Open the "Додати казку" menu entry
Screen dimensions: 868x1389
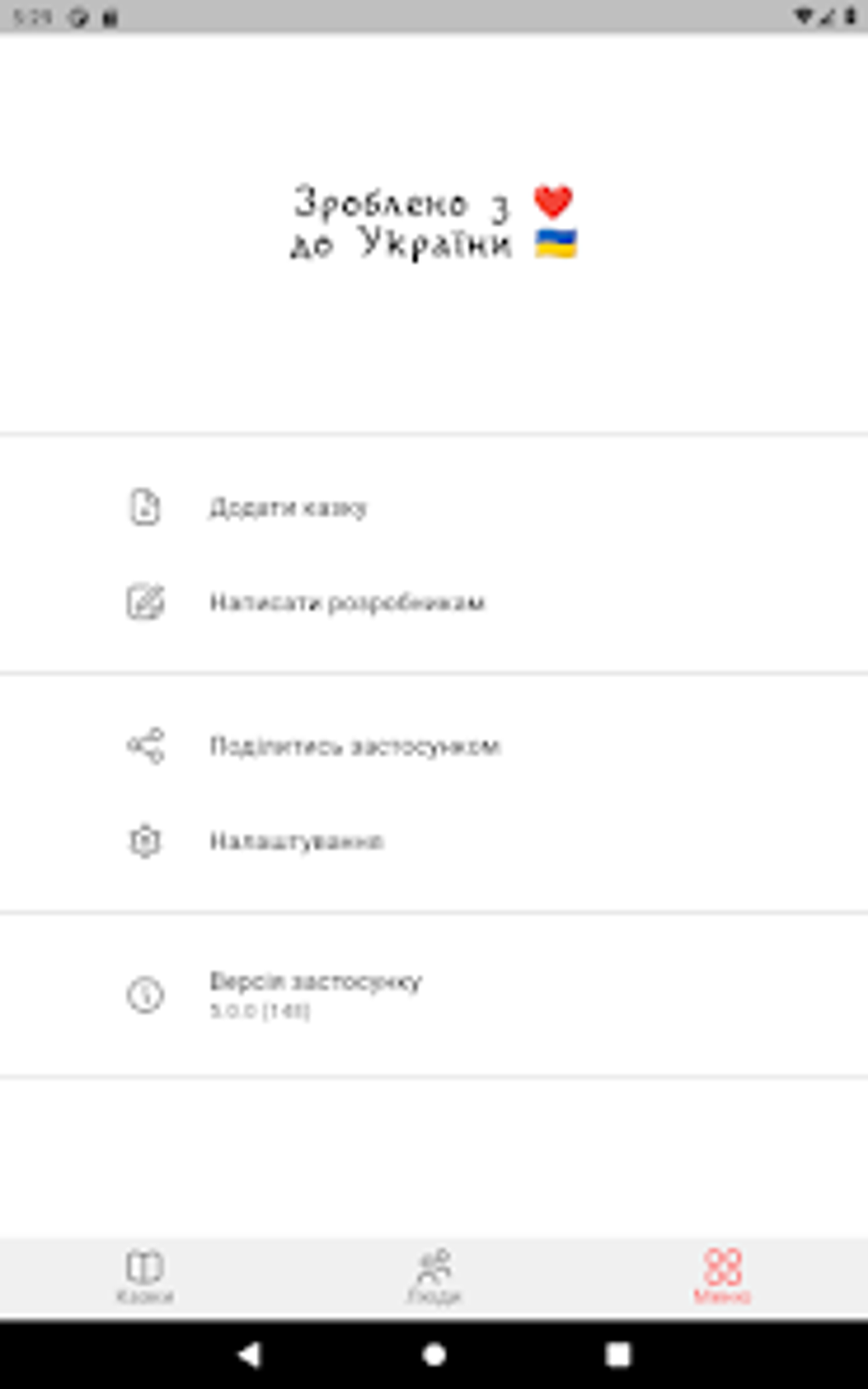[x=288, y=508]
